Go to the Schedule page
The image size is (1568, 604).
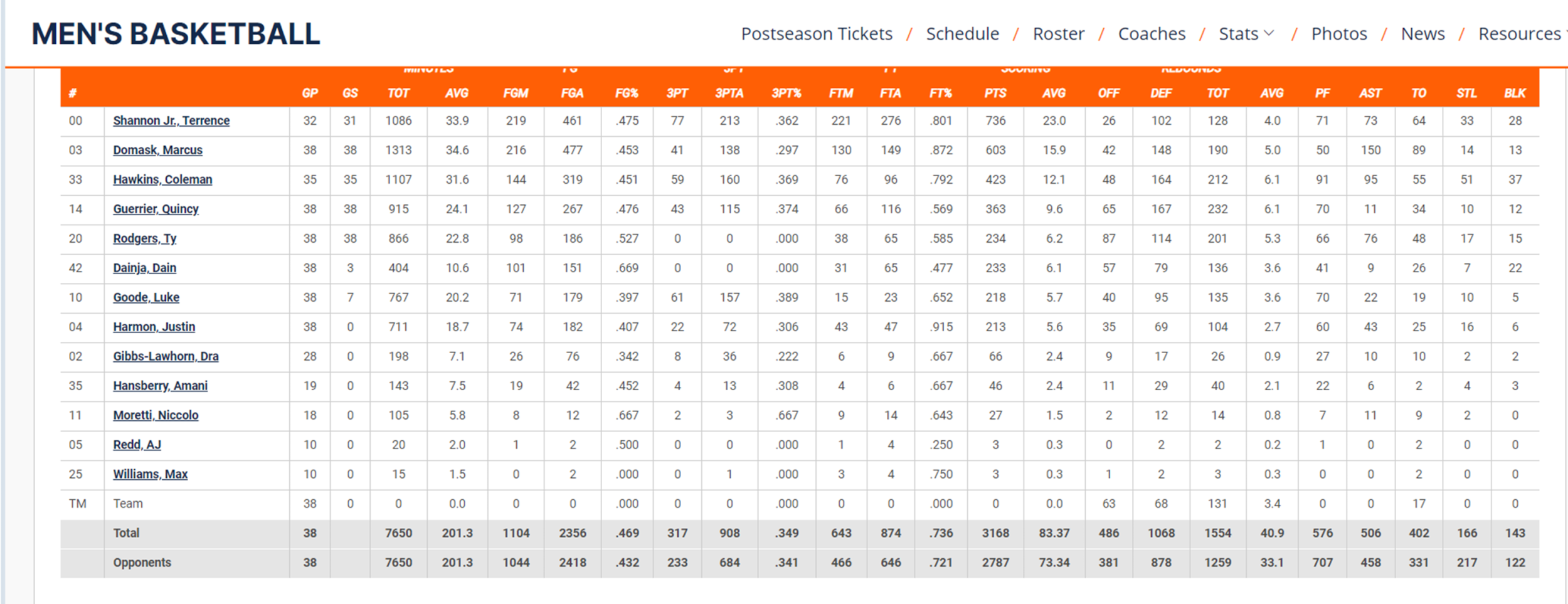pyautogui.click(x=962, y=34)
